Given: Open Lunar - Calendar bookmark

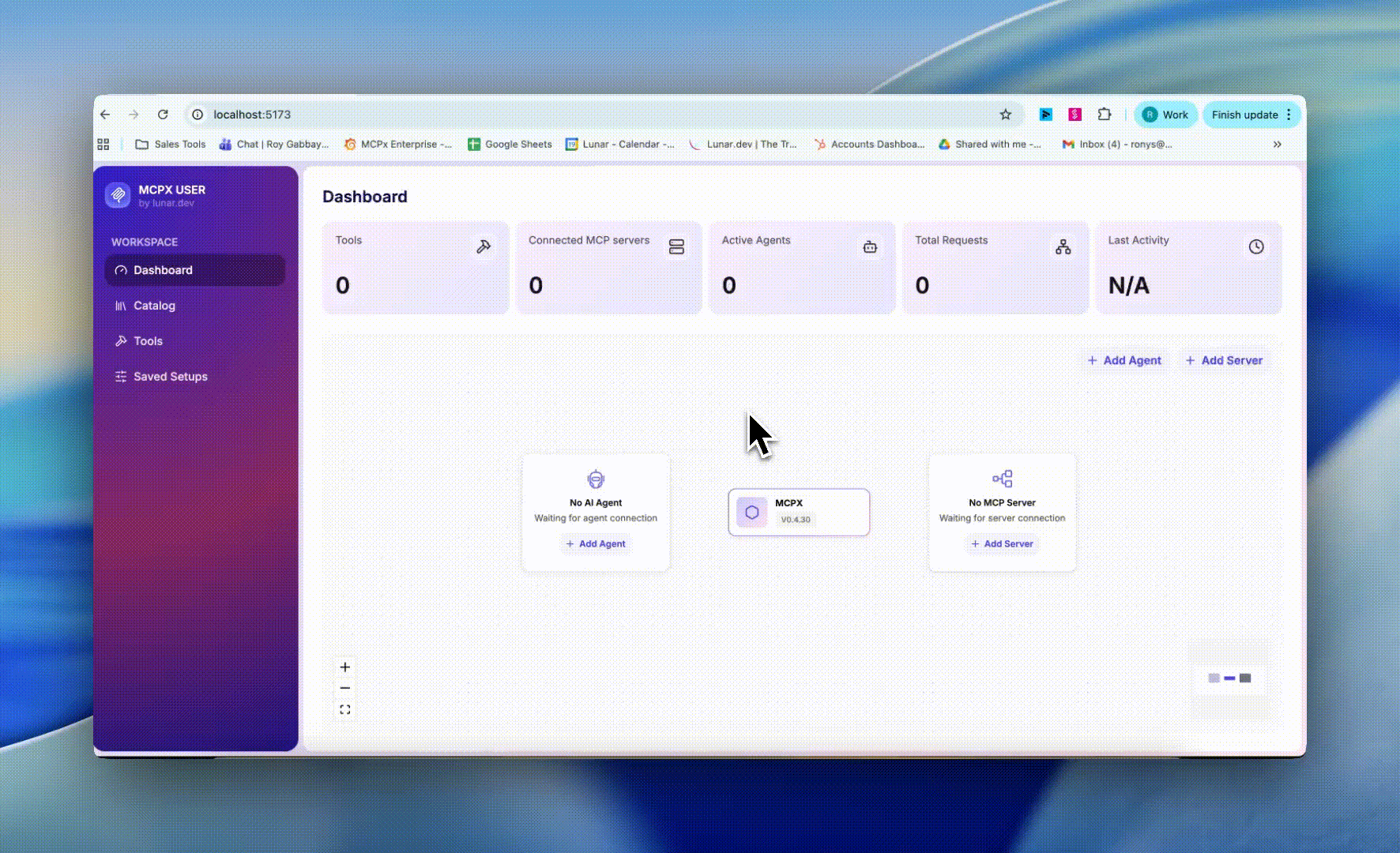Looking at the screenshot, I should (620, 145).
